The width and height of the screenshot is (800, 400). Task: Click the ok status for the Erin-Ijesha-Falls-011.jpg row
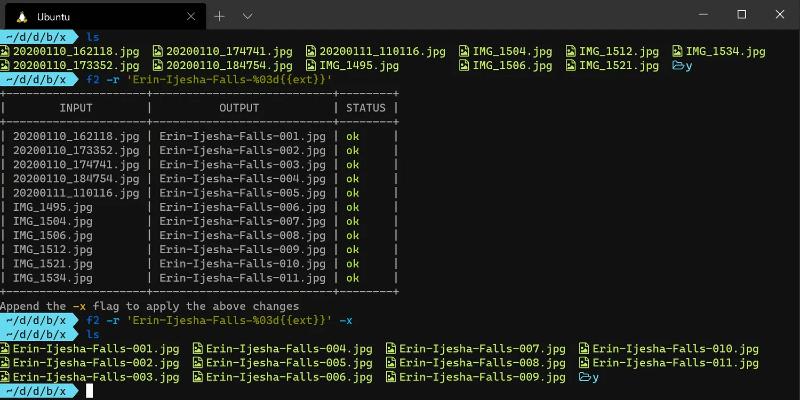(353, 278)
